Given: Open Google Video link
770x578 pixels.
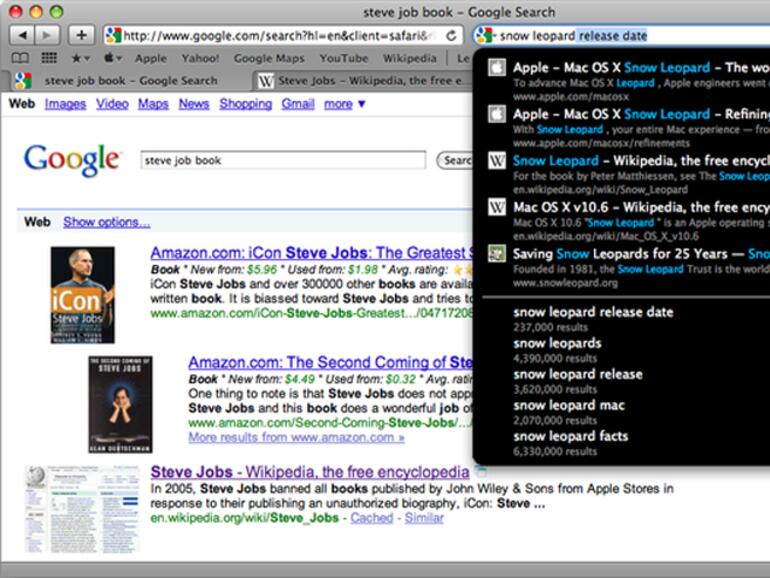Looking at the screenshot, I should [112, 104].
